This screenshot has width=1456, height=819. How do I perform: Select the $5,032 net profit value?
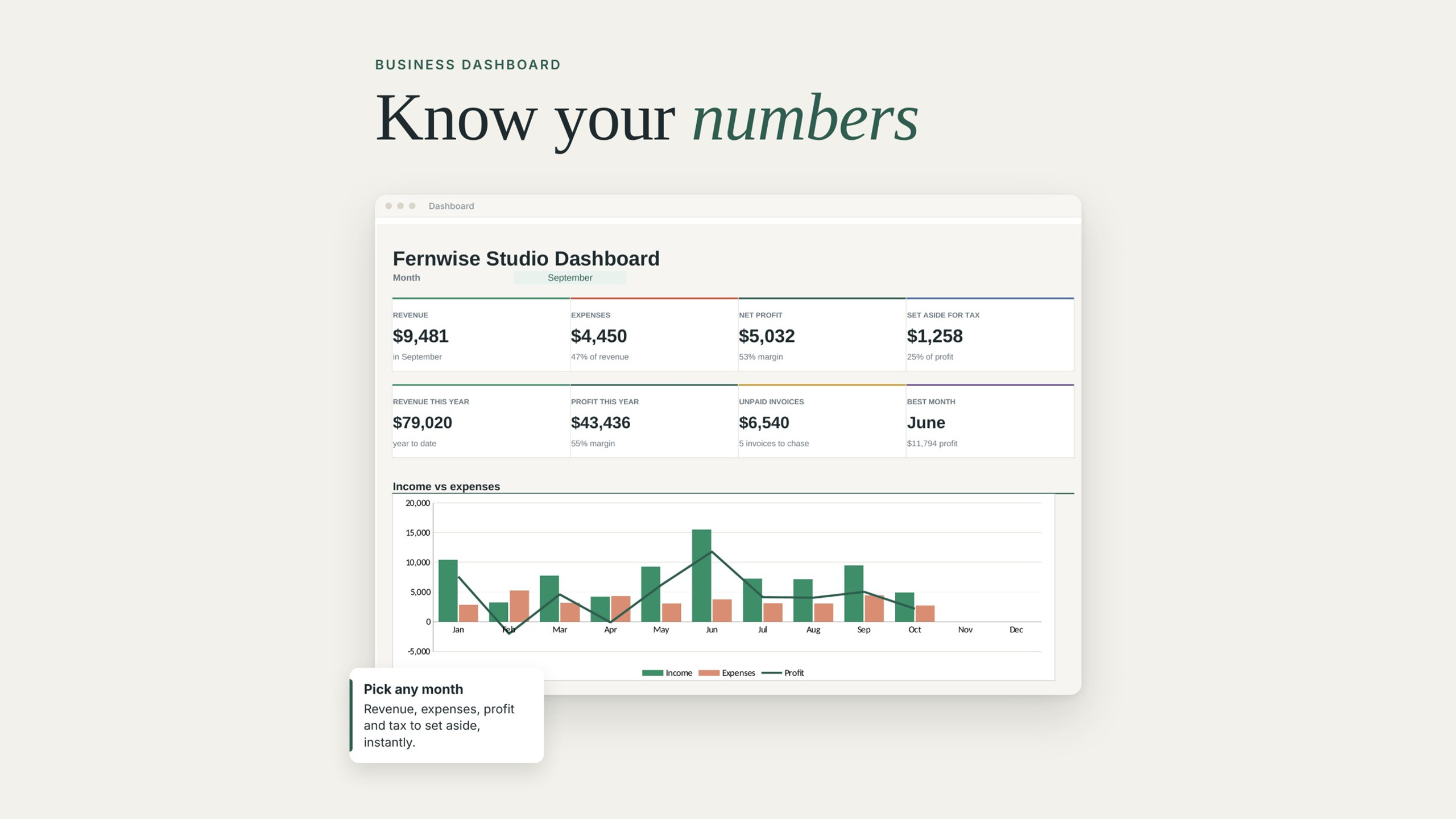767,336
